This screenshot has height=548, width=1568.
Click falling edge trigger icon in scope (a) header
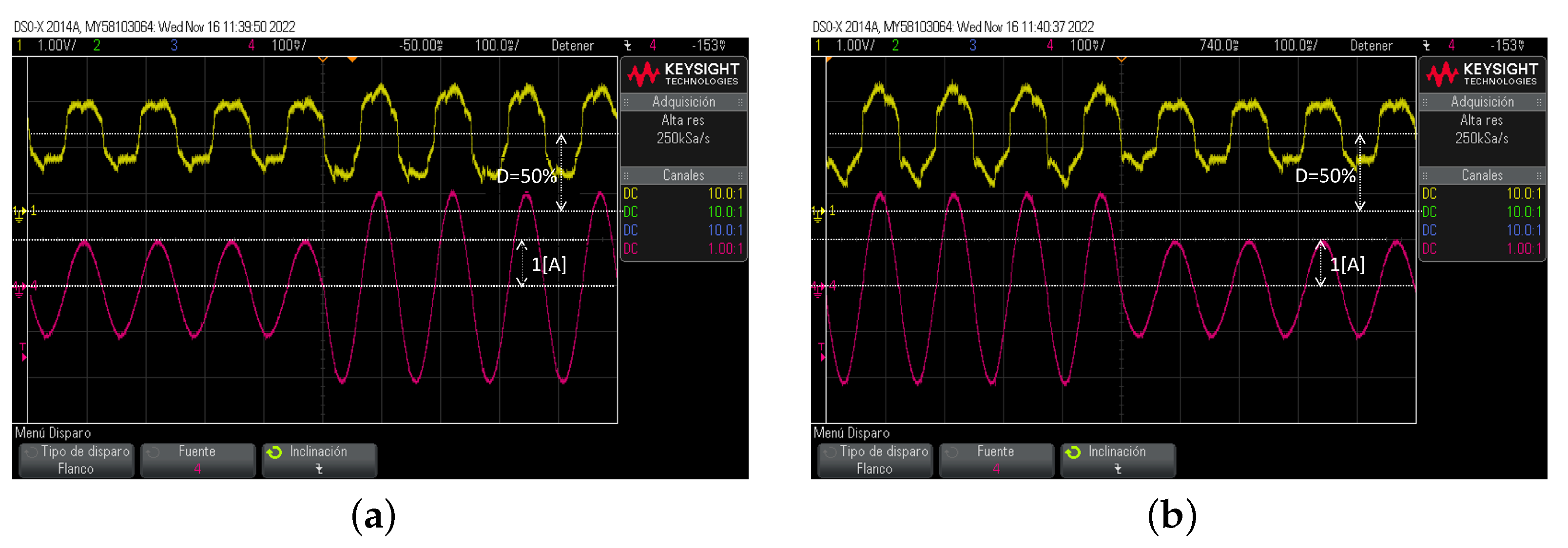click(628, 46)
